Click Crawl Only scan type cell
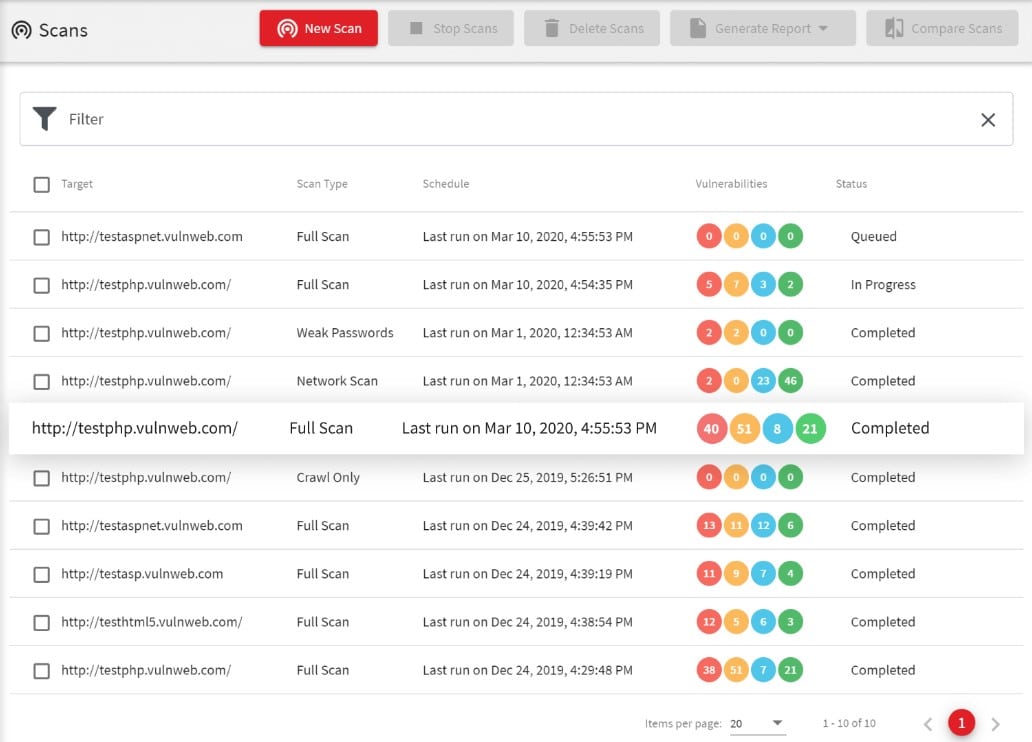1032x742 pixels. point(328,477)
